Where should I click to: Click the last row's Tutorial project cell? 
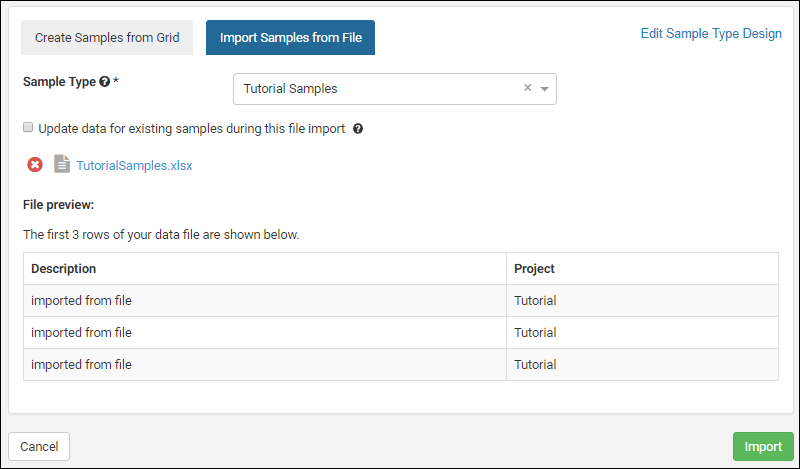pos(535,365)
